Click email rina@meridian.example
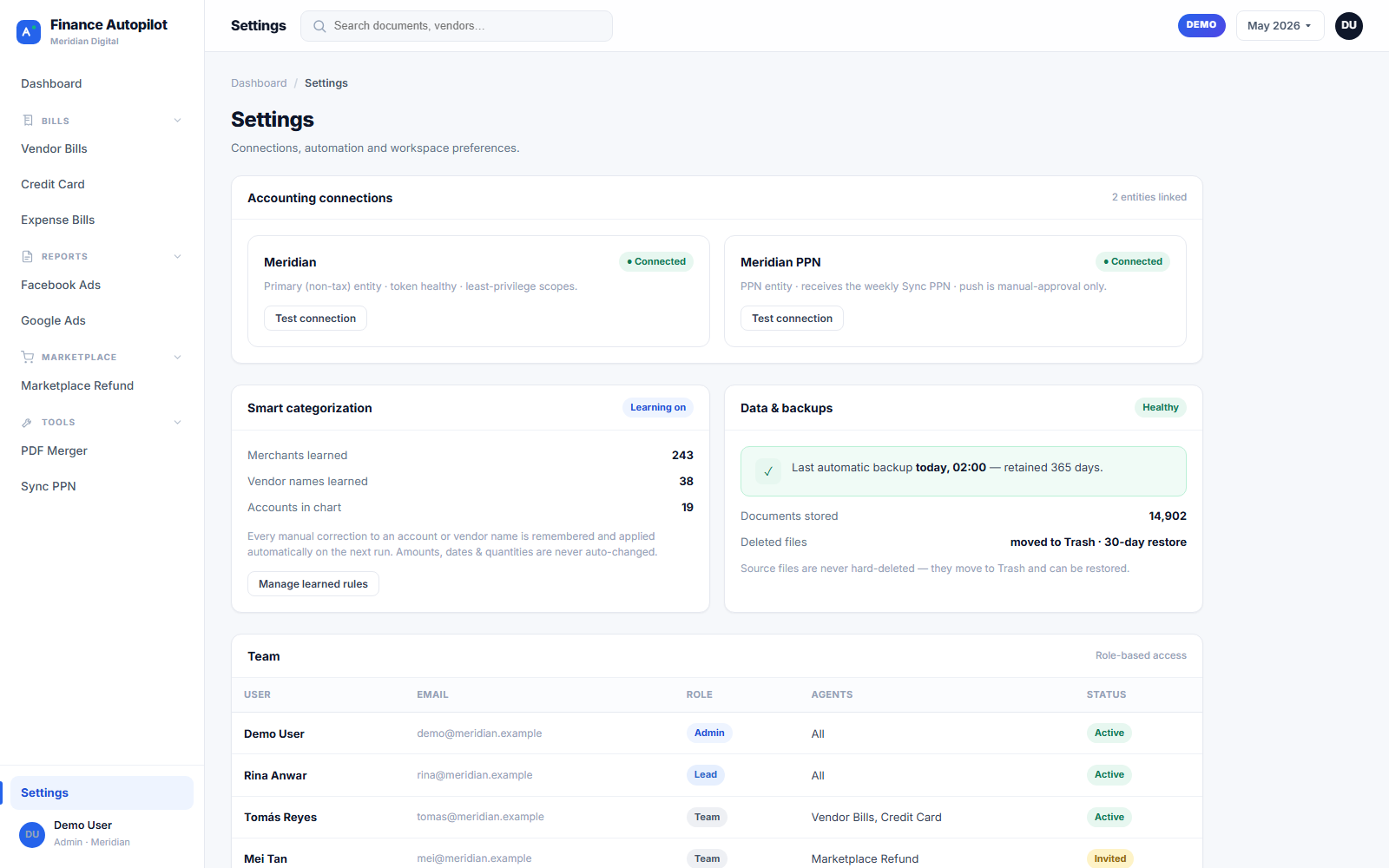The width and height of the screenshot is (1389, 868). [x=475, y=775]
